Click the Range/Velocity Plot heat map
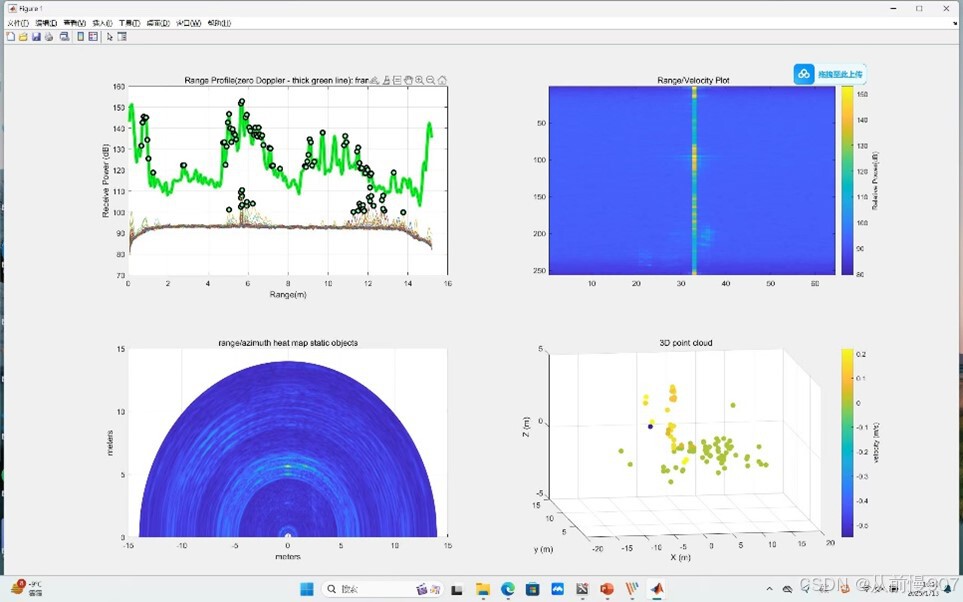Screen dimensions: 963x602 tap(692, 181)
